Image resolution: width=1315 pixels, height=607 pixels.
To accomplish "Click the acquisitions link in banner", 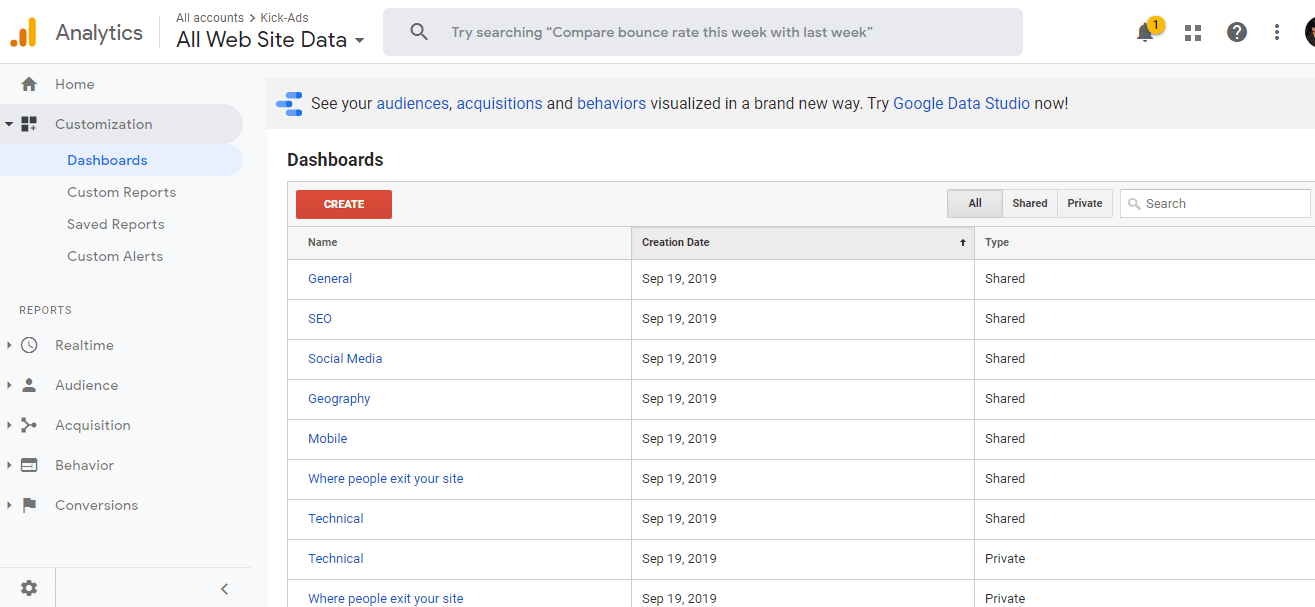I will click(x=499, y=103).
